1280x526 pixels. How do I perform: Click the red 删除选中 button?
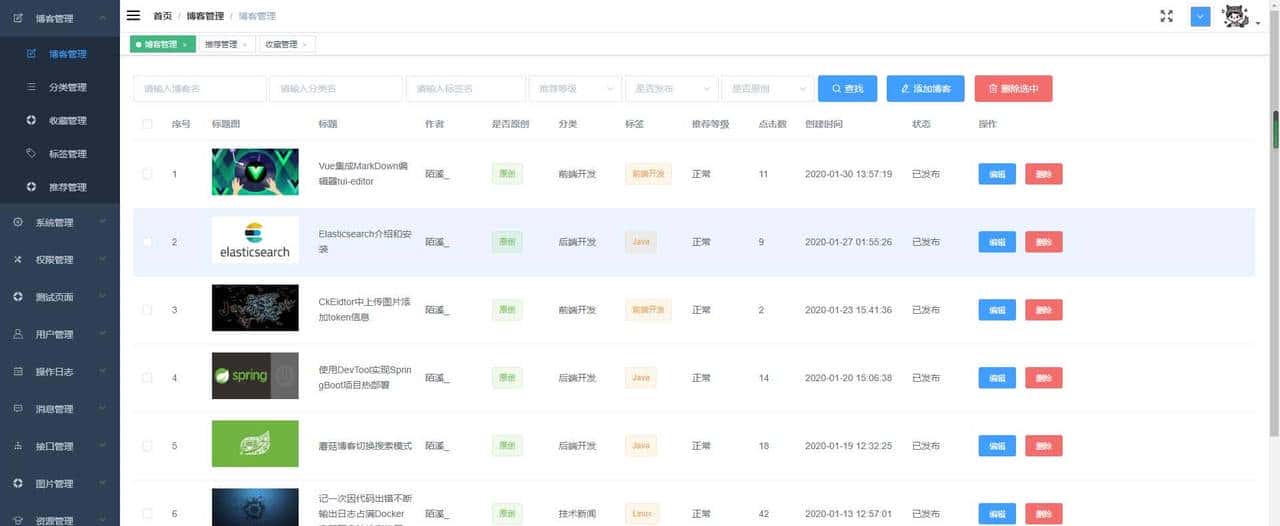[1013, 89]
